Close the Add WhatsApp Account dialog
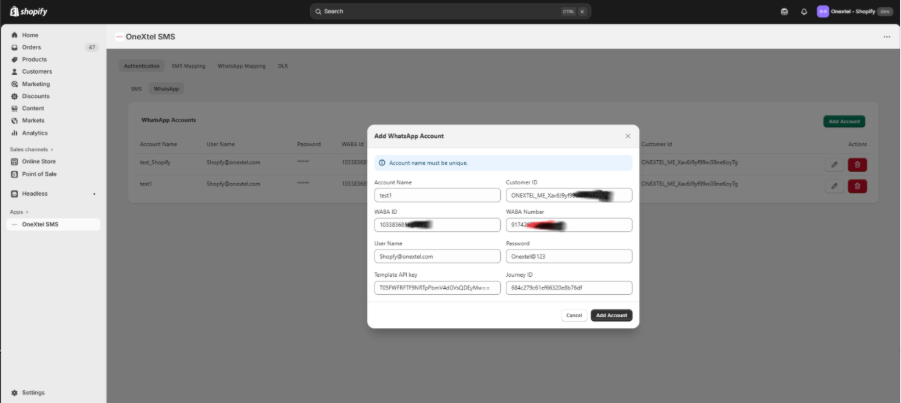Image resolution: width=901 pixels, height=403 pixels. click(628, 135)
